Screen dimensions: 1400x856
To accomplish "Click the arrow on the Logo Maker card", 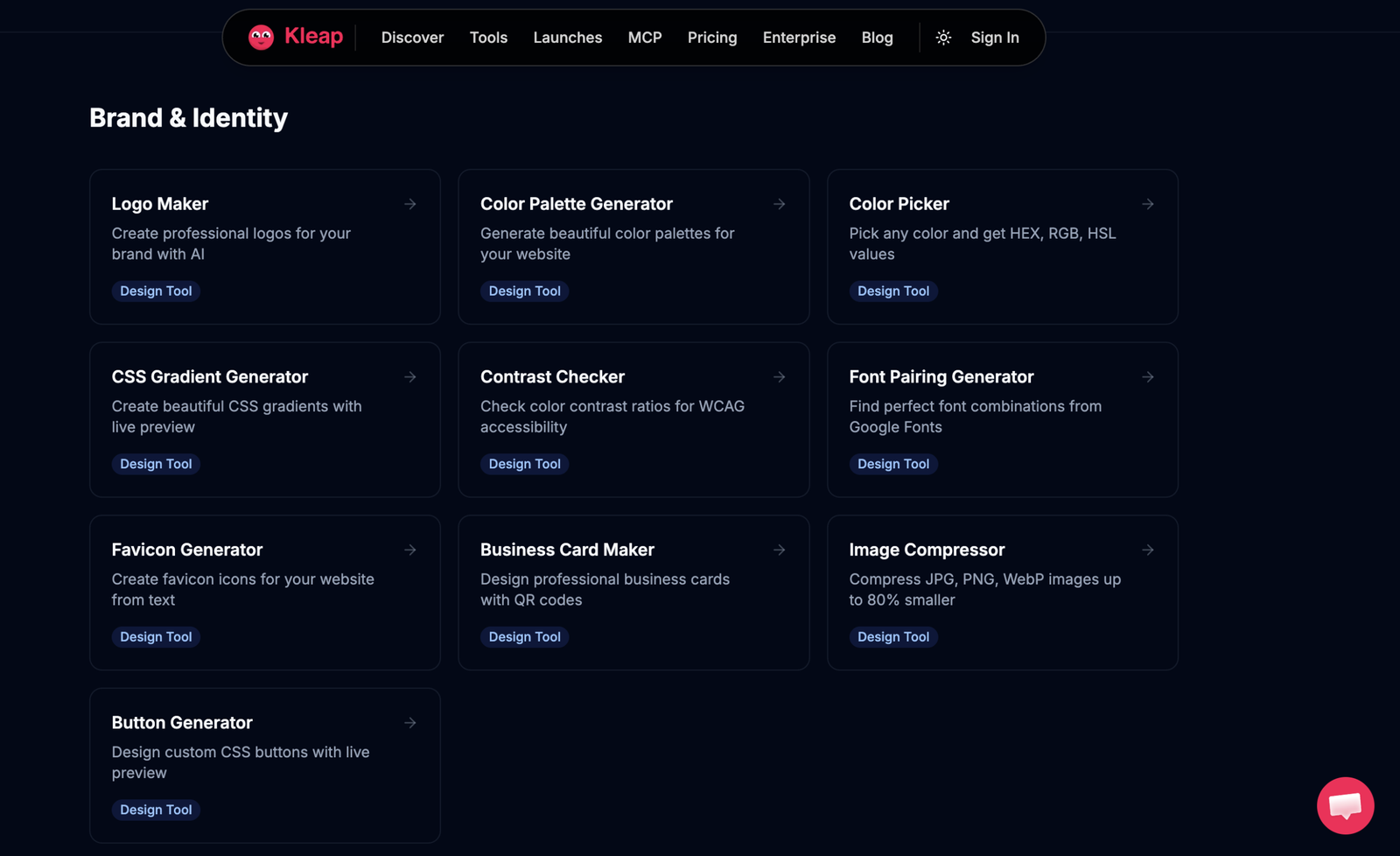I will (410, 204).
